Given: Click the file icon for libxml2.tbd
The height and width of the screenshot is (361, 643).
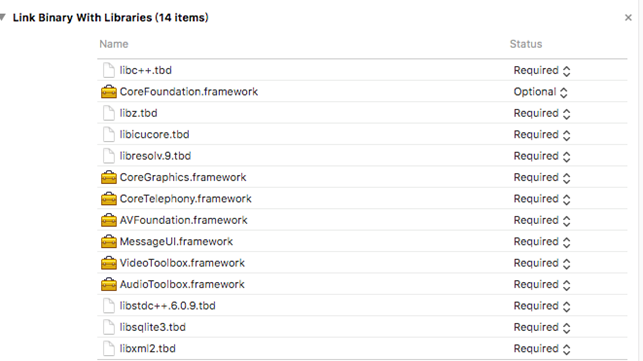Looking at the screenshot, I should point(109,348).
